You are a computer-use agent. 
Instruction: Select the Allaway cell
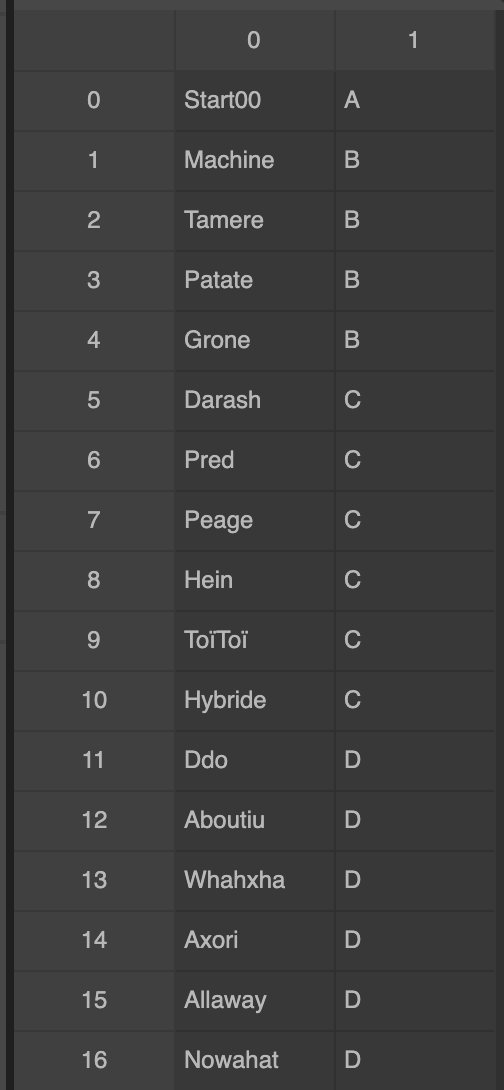coord(254,1000)
